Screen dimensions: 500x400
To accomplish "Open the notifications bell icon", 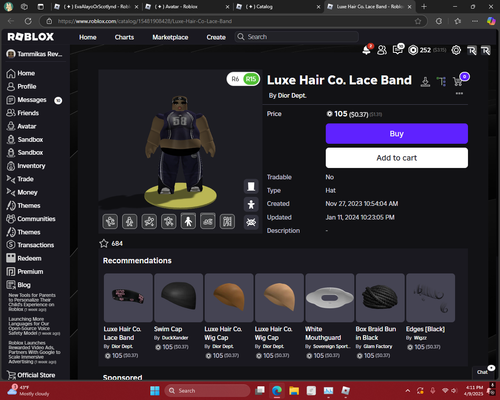I will (366, 50).
